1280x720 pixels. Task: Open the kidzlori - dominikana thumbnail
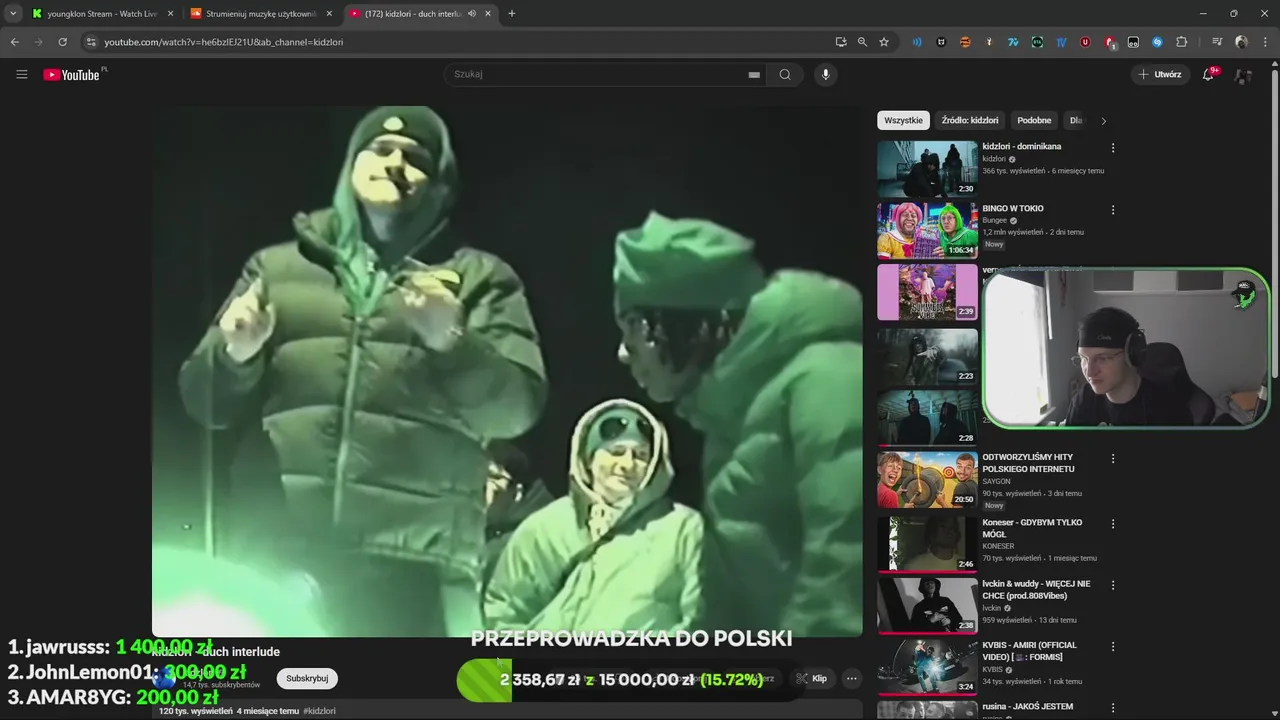(927, 168)
